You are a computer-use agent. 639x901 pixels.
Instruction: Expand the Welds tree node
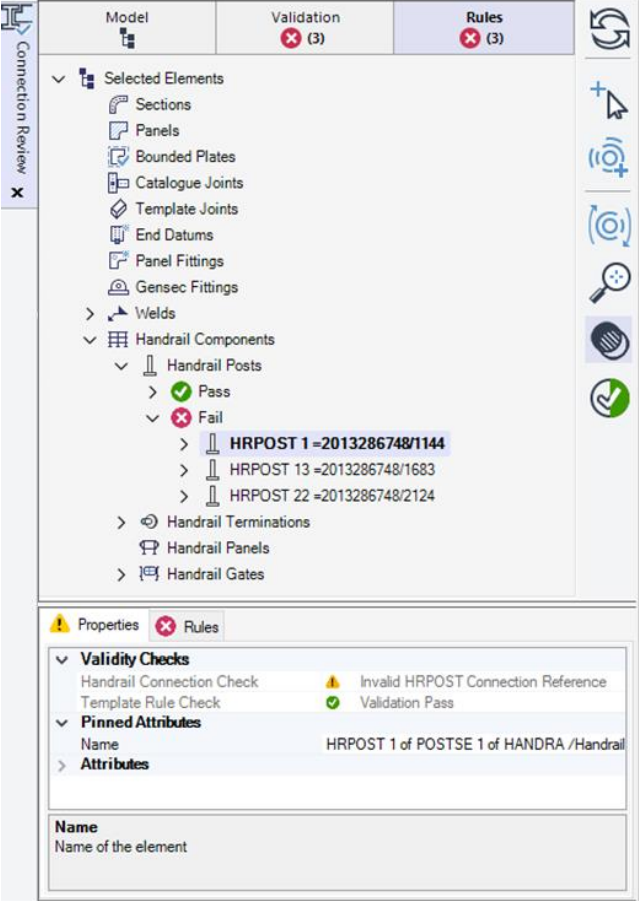[90, 314]
